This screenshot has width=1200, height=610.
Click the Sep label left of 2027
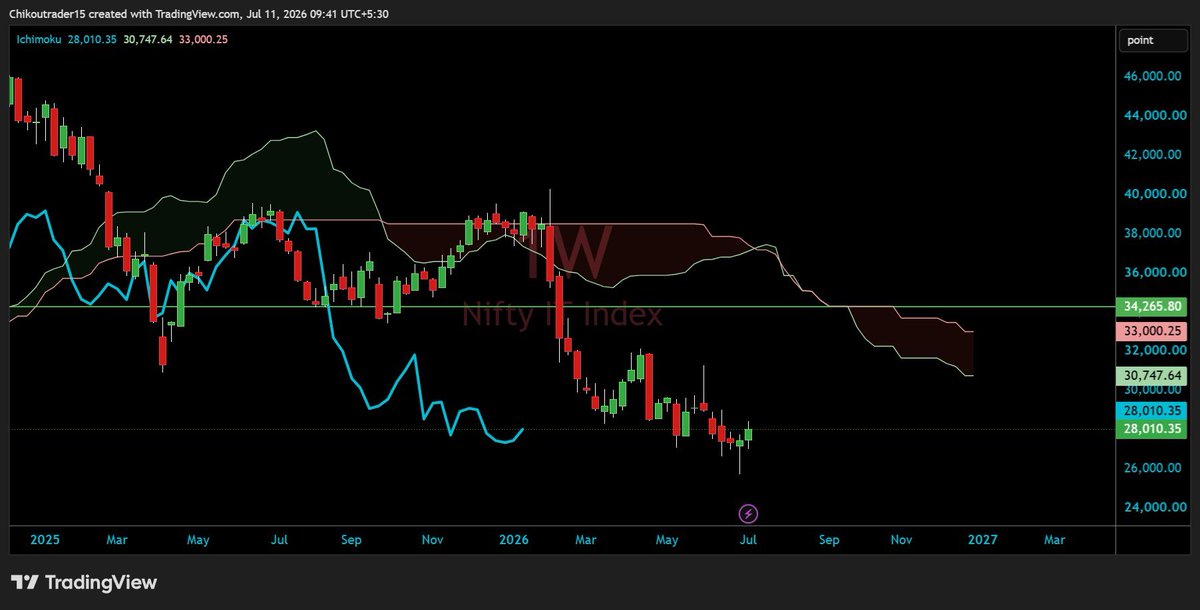[829, 540]
